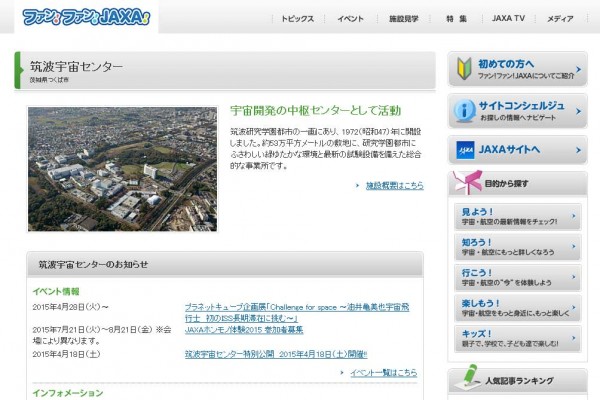Screen dimensions: 600x400
Task: Follow the イベント一覧はこちら link
Action: click(384, 372)
